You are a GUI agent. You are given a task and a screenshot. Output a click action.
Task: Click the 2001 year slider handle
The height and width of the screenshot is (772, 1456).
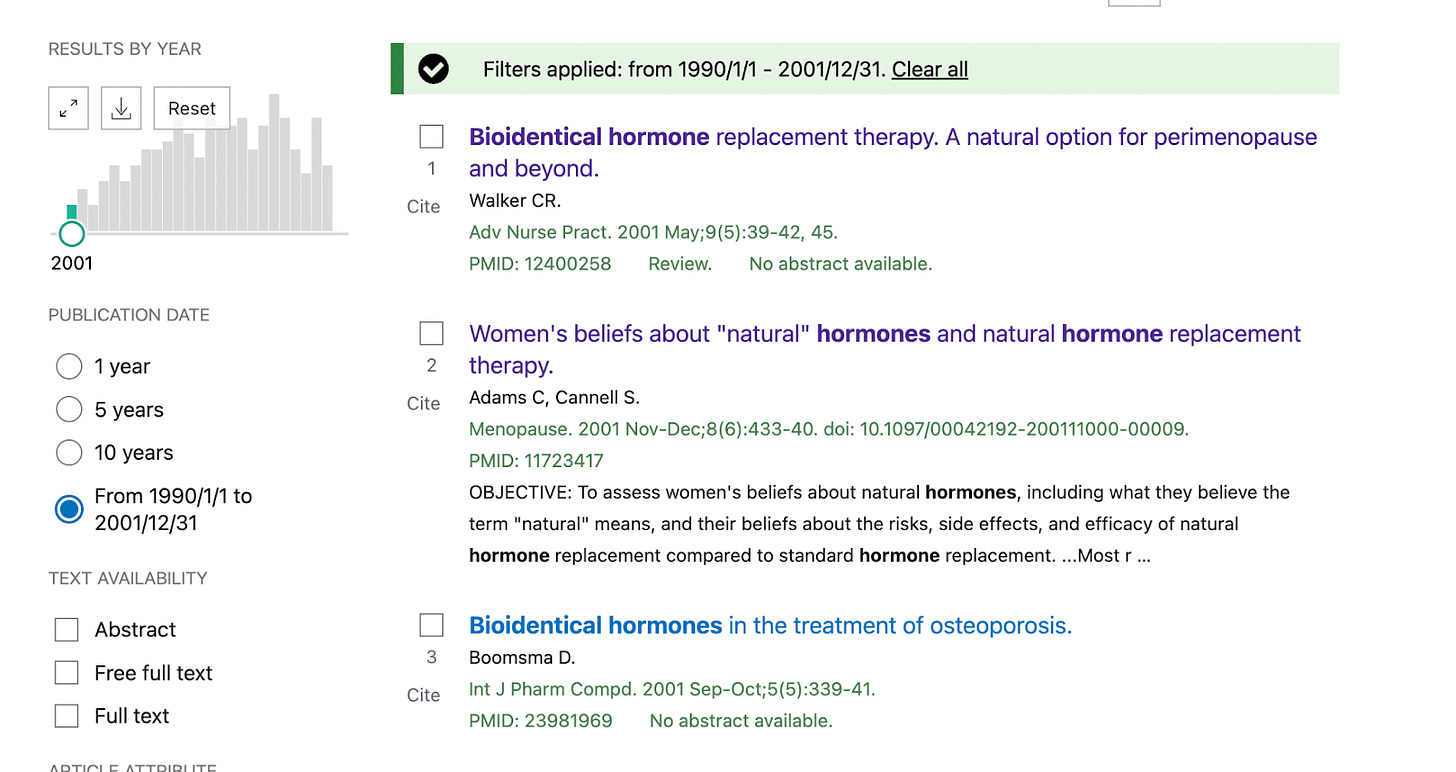click(71, 234)
